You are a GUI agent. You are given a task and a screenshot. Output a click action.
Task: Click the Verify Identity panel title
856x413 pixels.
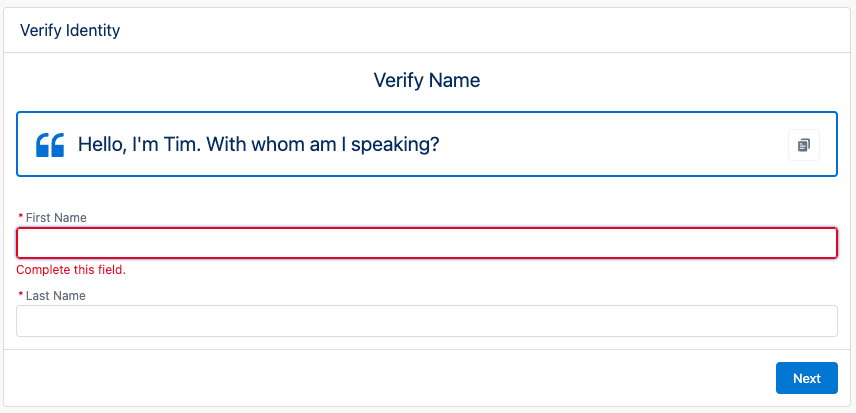tap(70, 30)
